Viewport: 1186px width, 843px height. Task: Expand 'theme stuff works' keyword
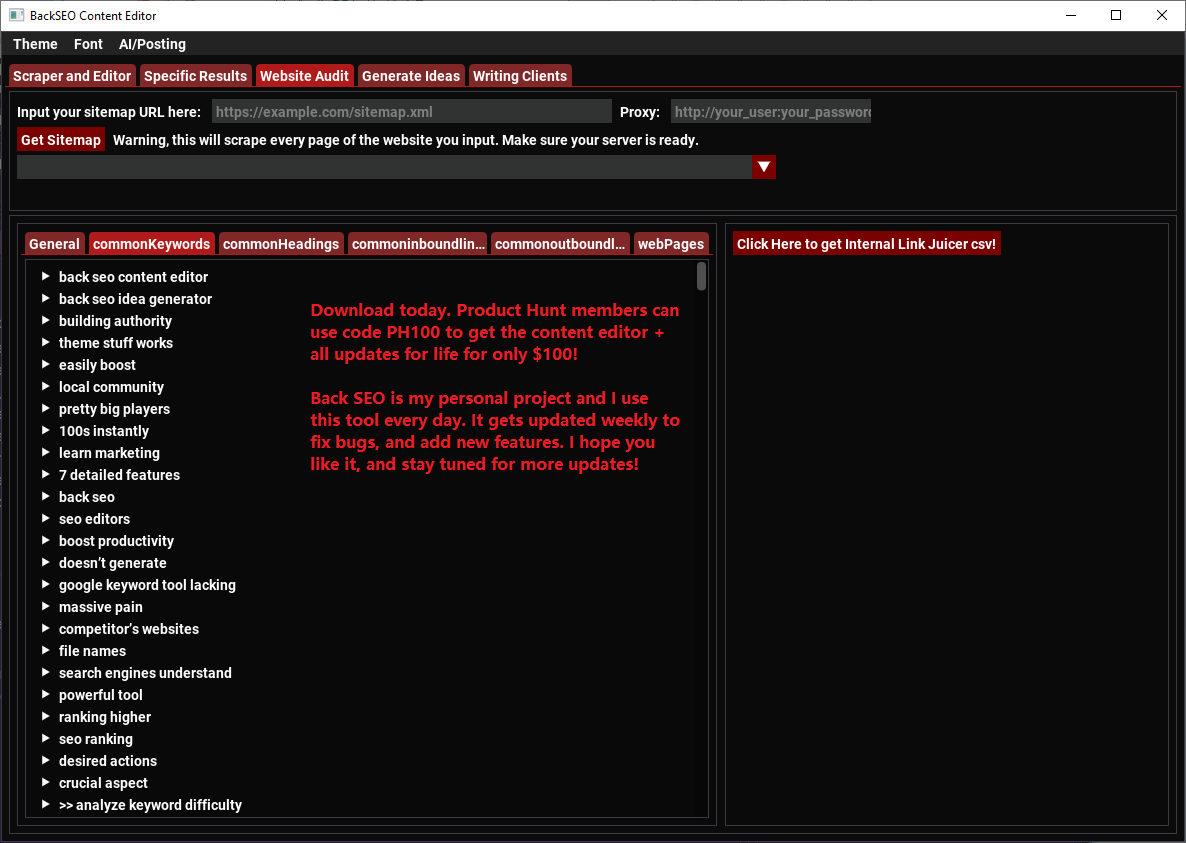tap(45, 342)
